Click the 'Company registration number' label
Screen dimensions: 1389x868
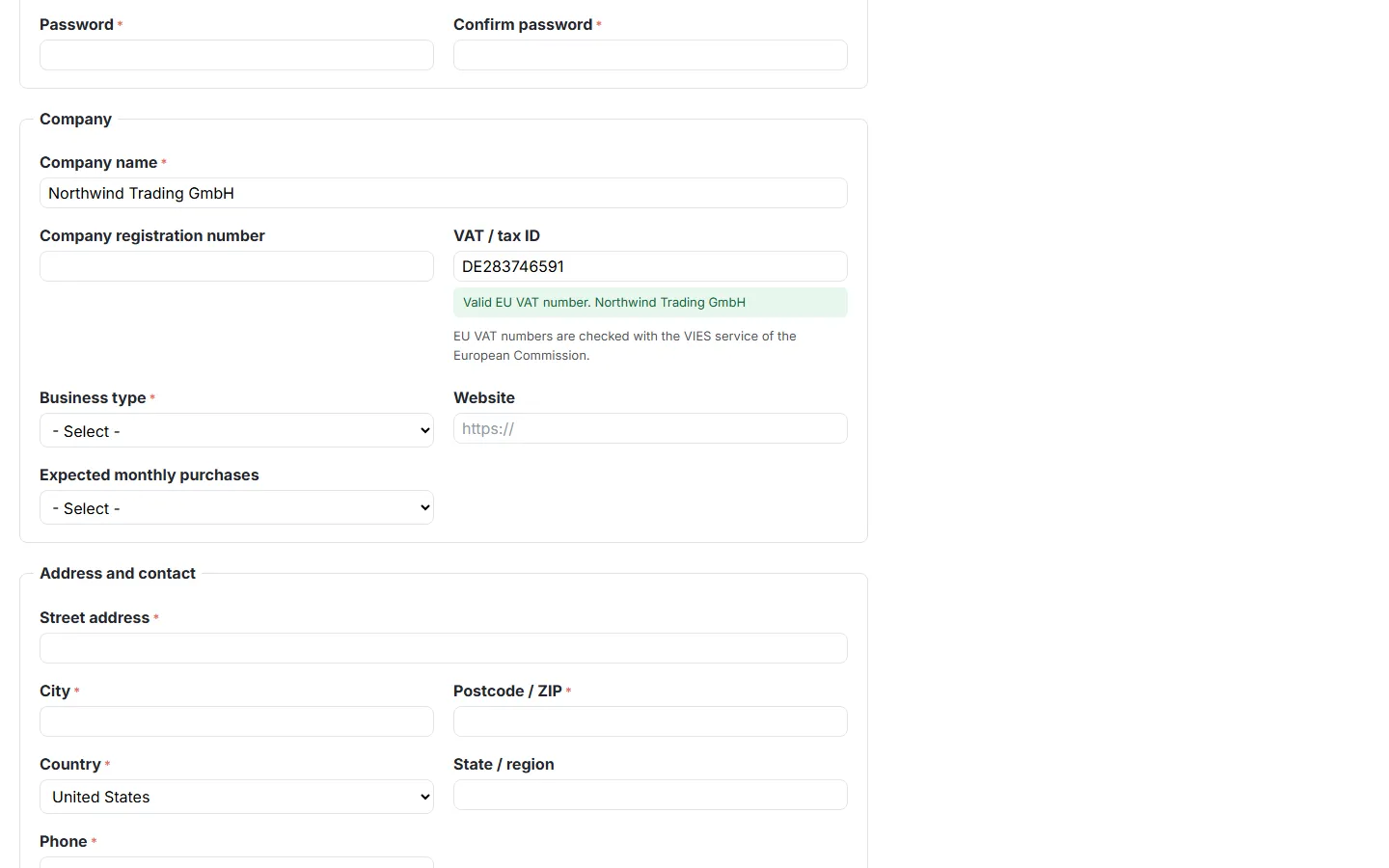click(x=152, y=235)
